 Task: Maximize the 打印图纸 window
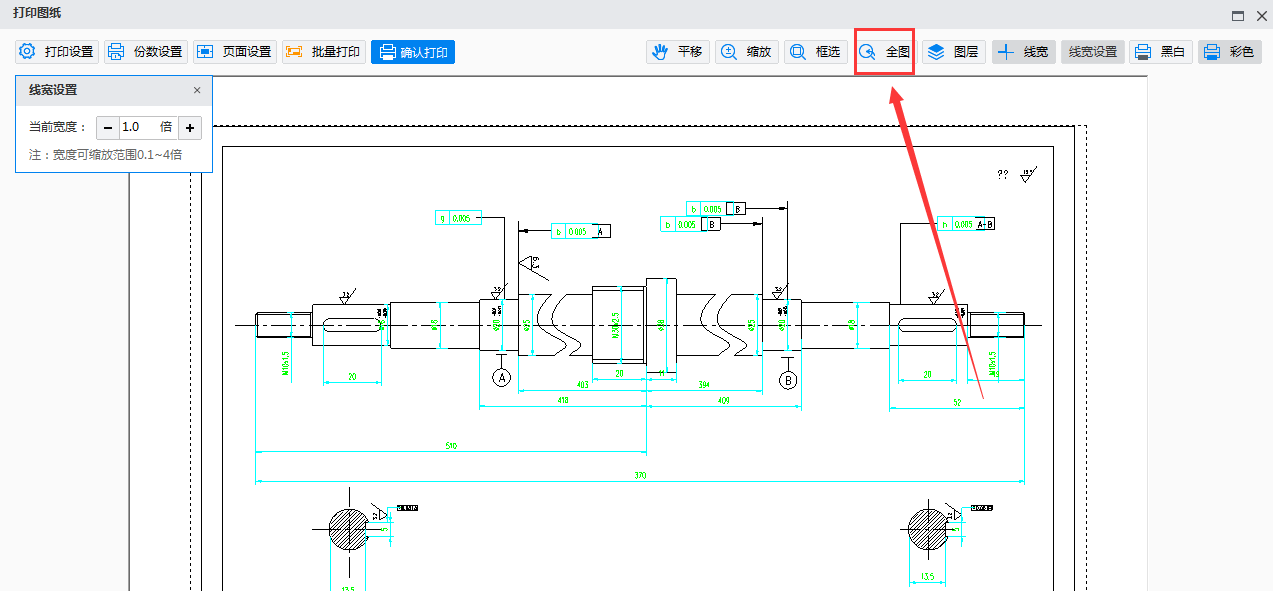tap(1238, 15)
